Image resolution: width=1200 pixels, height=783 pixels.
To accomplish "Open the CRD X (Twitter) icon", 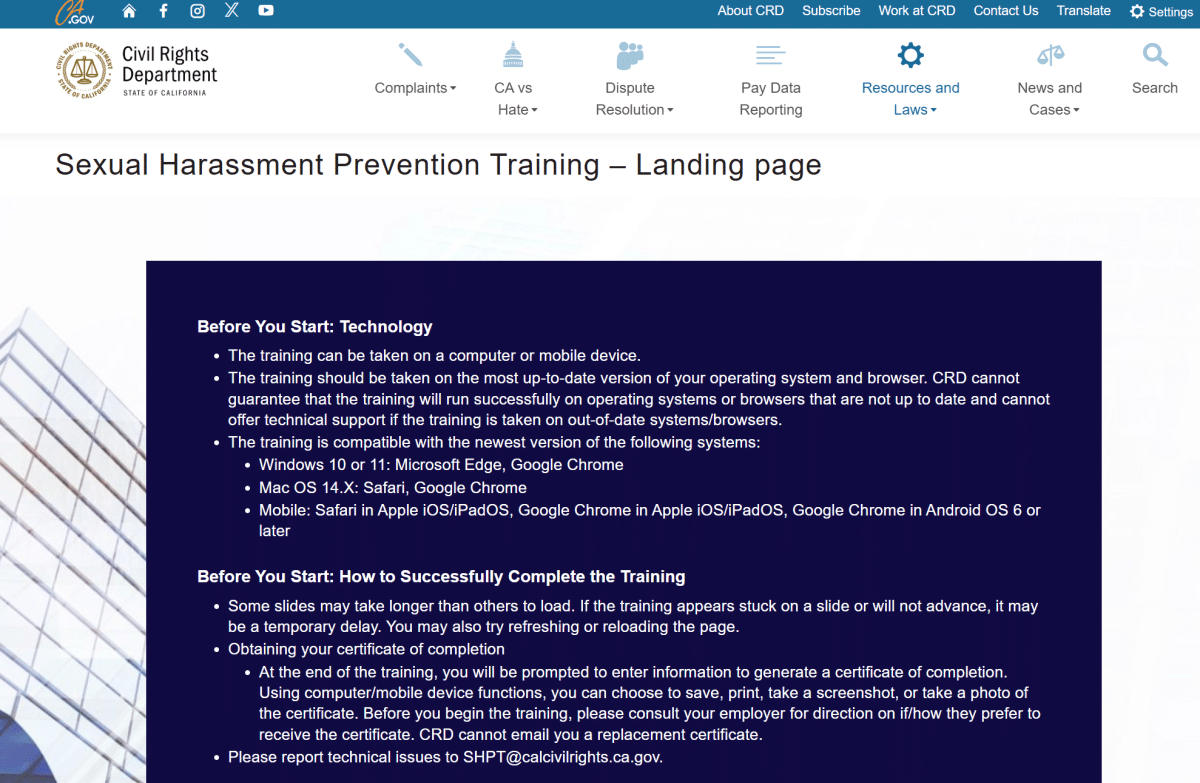I will 232,11.
